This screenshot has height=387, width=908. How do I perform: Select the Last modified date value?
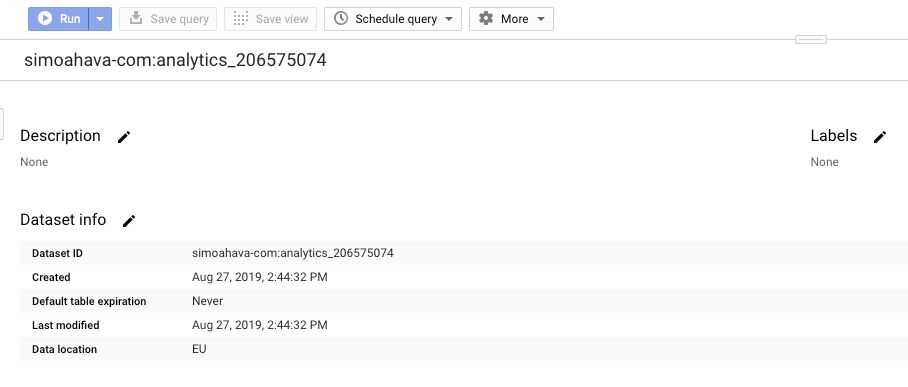coord(259,325)
